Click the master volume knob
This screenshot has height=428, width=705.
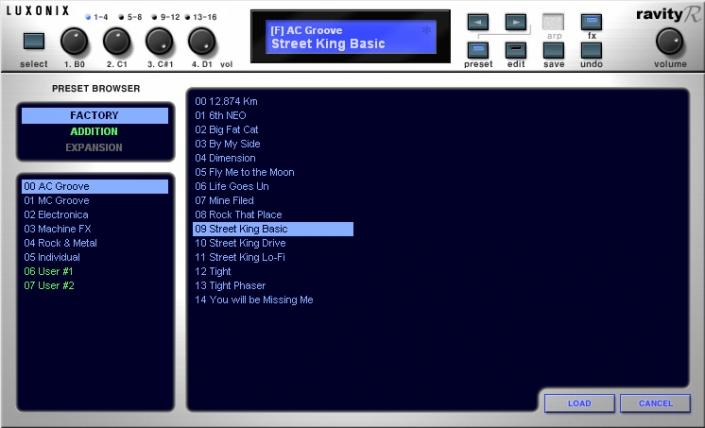click(x=669, y=41)
